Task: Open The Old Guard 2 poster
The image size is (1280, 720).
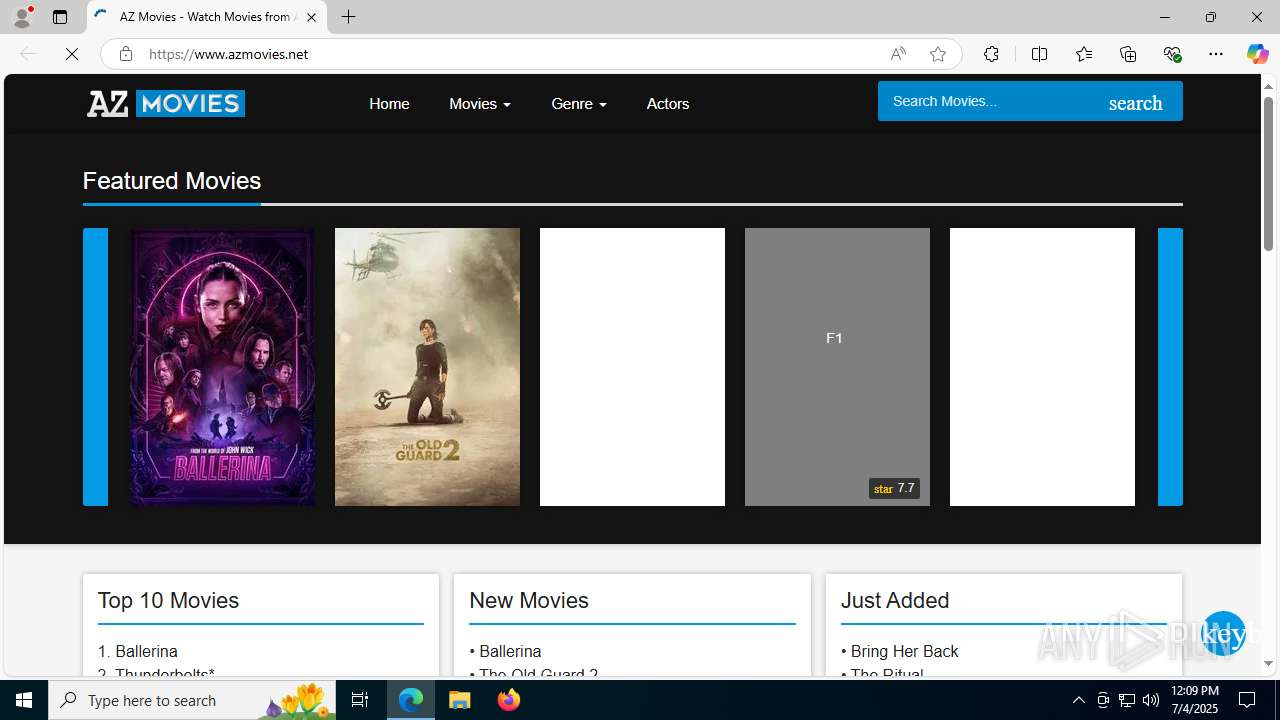Action: (x=427, y=367)
